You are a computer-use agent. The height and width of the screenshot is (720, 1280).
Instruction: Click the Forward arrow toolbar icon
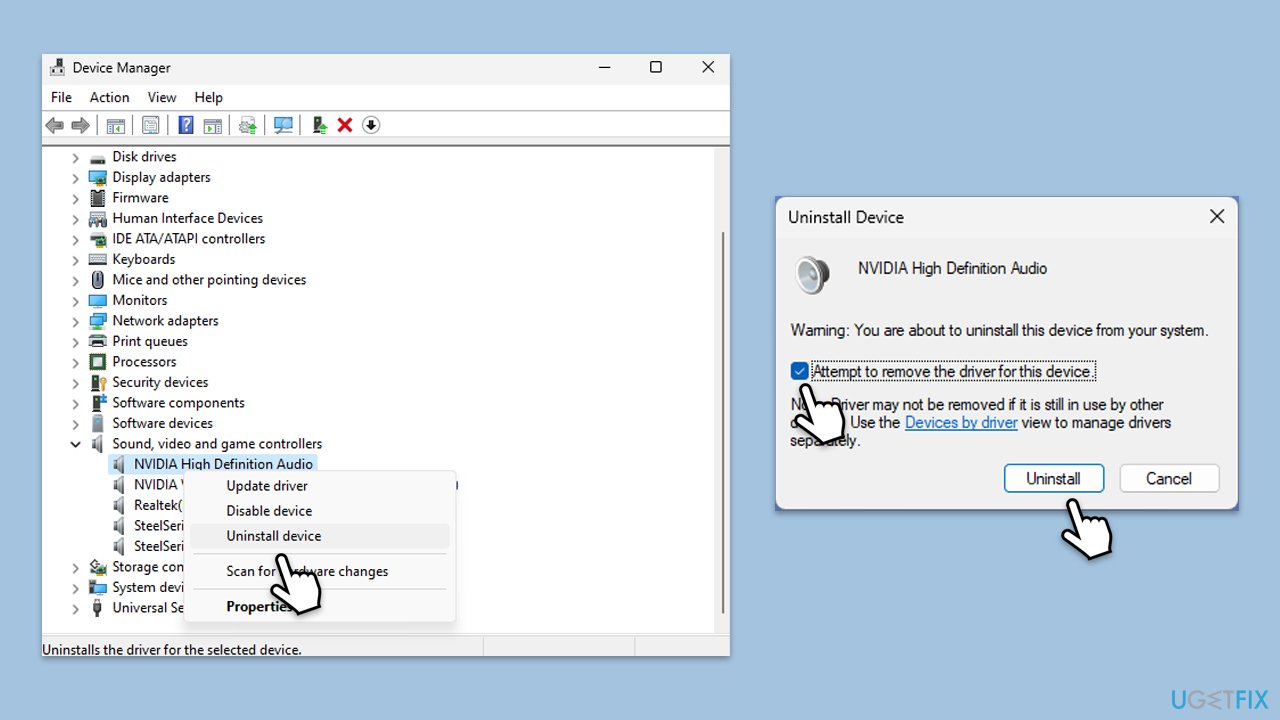[x=80, y=125]
